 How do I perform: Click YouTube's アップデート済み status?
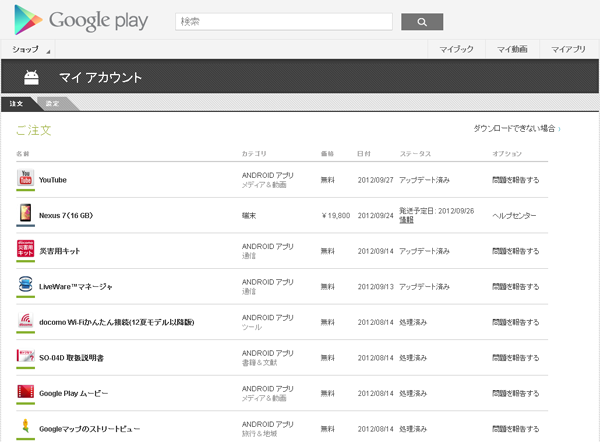(x=424, y=180)
